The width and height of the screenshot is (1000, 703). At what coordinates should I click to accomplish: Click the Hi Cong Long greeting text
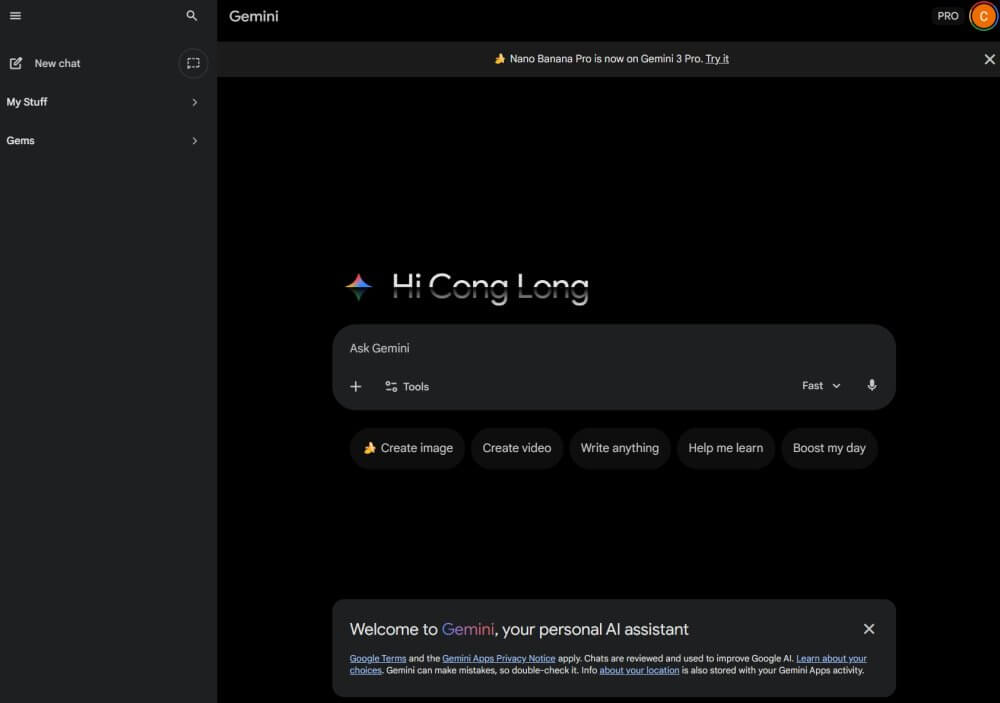click(x=490, y=287)
